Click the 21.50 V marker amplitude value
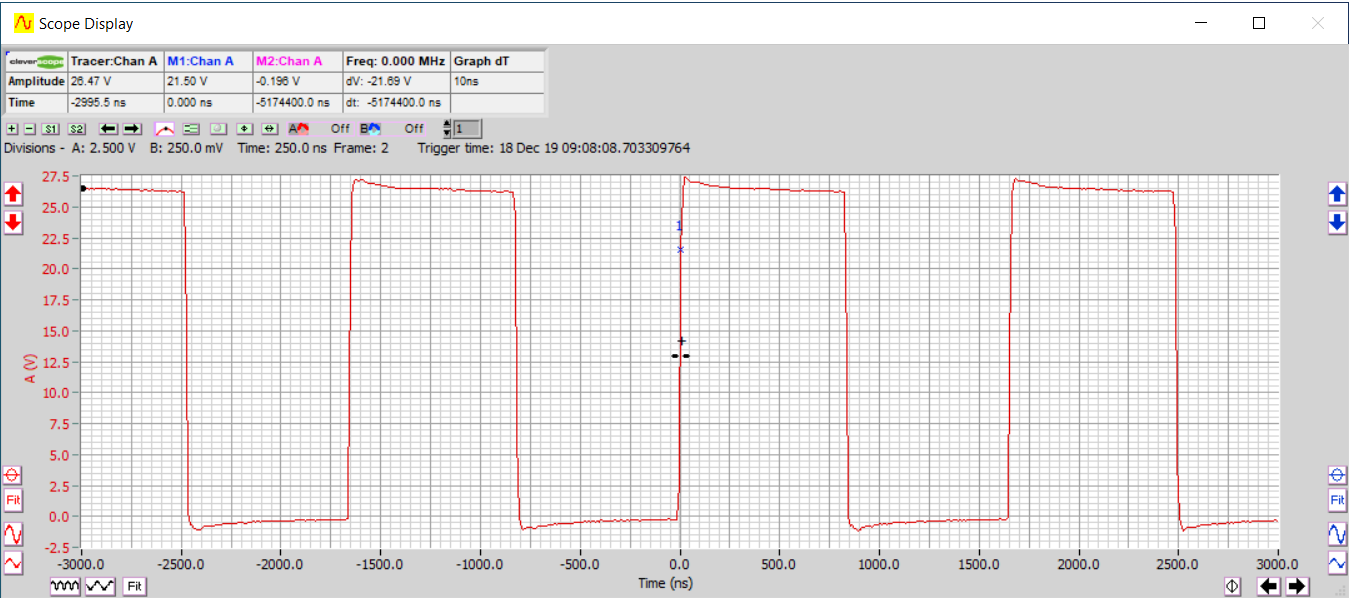The image size is (1349, 599). tap(208, 82)
